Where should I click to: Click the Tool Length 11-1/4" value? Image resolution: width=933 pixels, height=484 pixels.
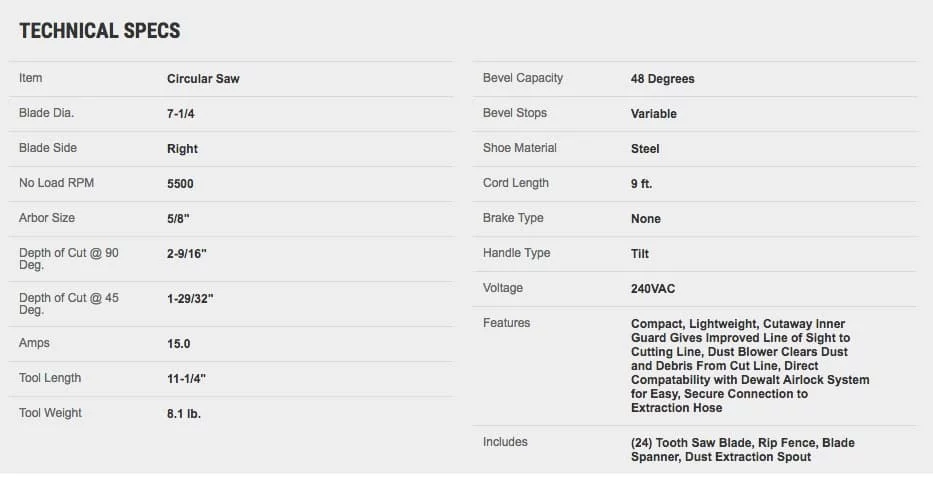click(x=186, y=379)
